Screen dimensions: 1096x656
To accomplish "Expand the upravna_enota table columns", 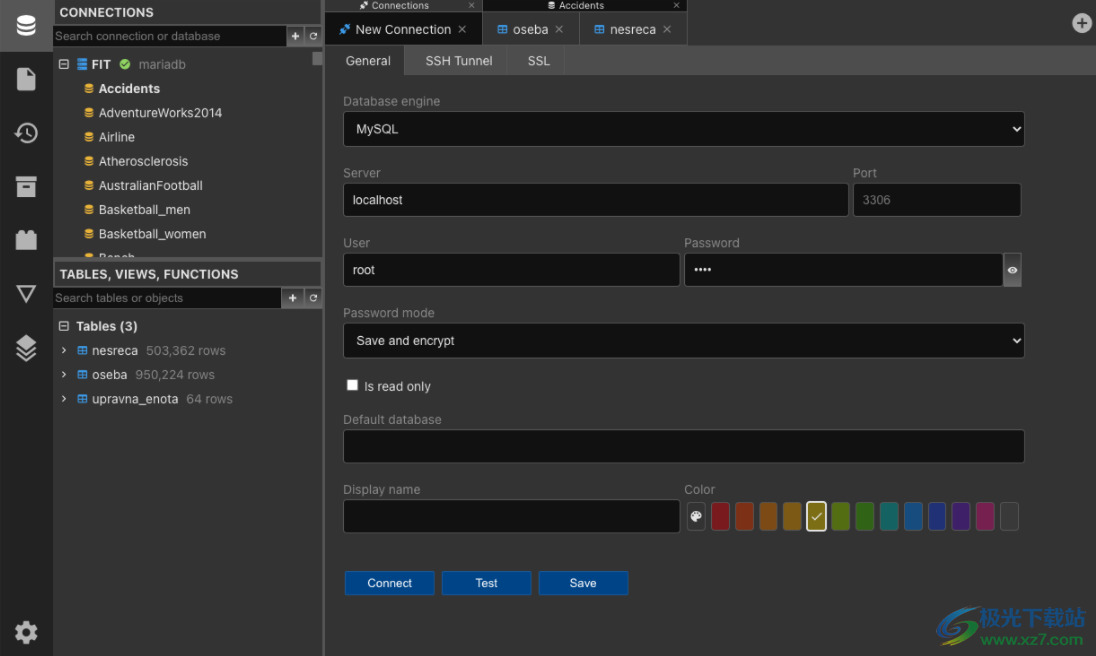I will (x=64, y=399).
